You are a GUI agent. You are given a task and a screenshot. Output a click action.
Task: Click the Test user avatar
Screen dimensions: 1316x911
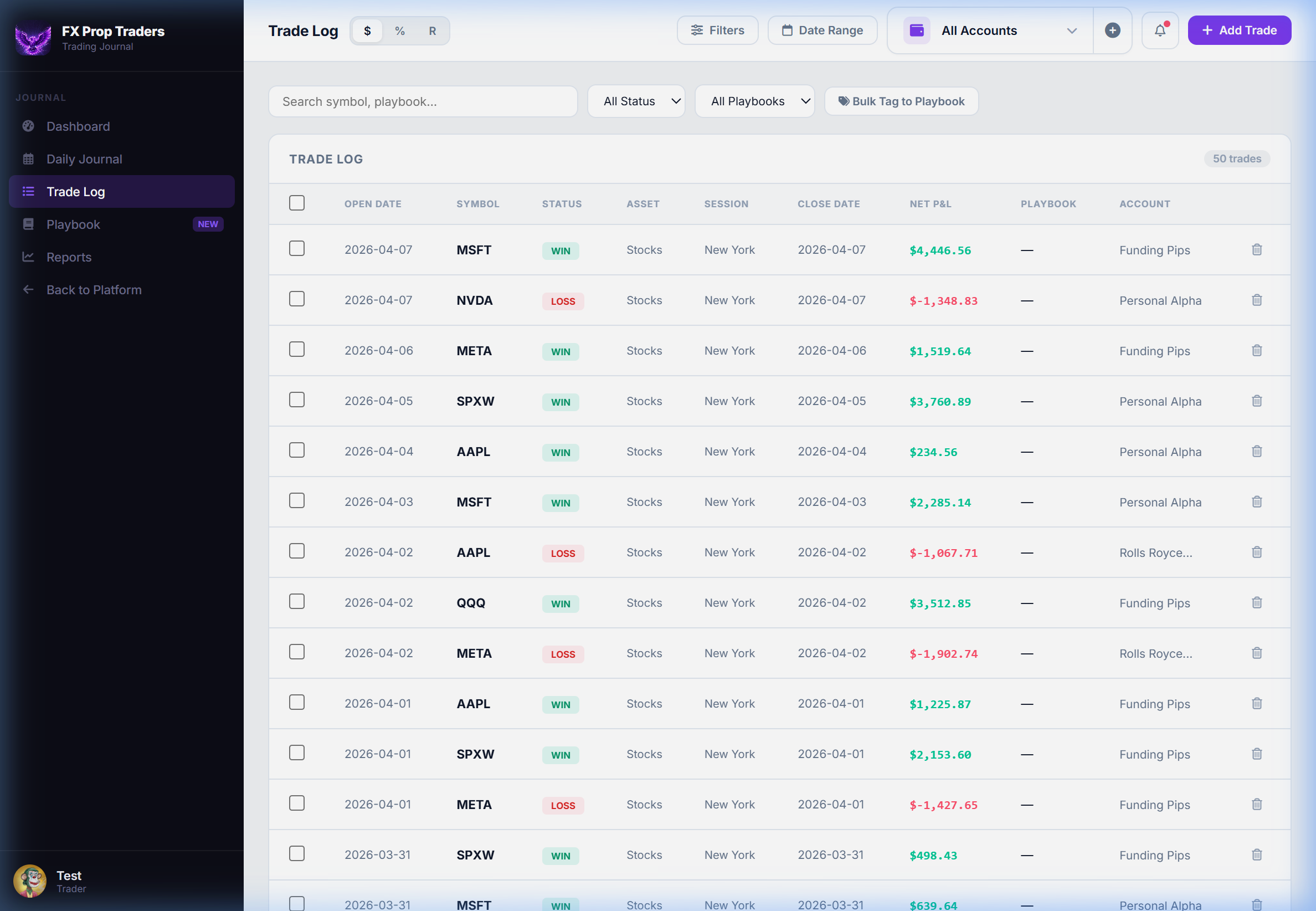[30, 881]
